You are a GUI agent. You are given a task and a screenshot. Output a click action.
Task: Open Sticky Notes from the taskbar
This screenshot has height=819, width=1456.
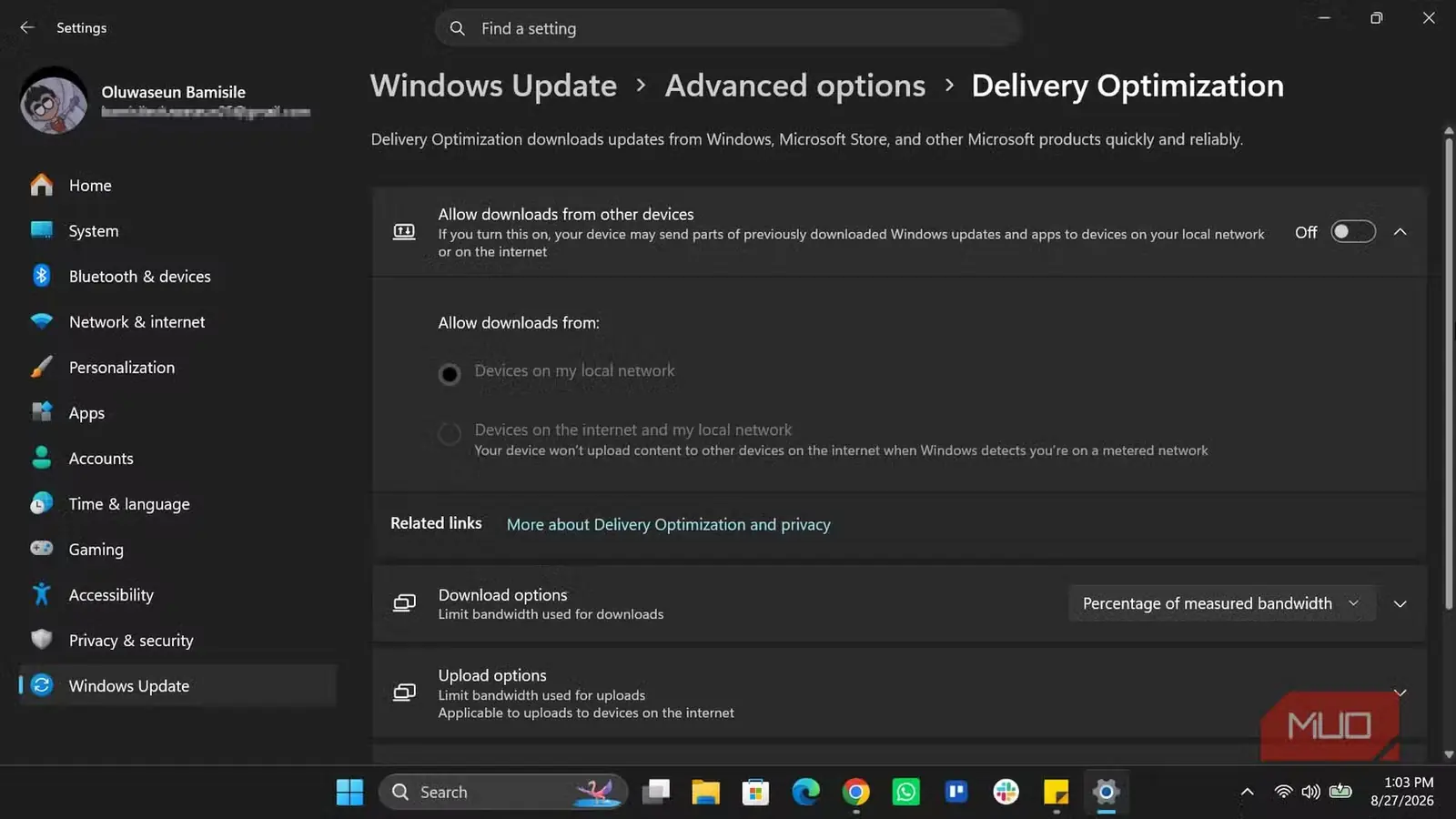[1056, 792]
